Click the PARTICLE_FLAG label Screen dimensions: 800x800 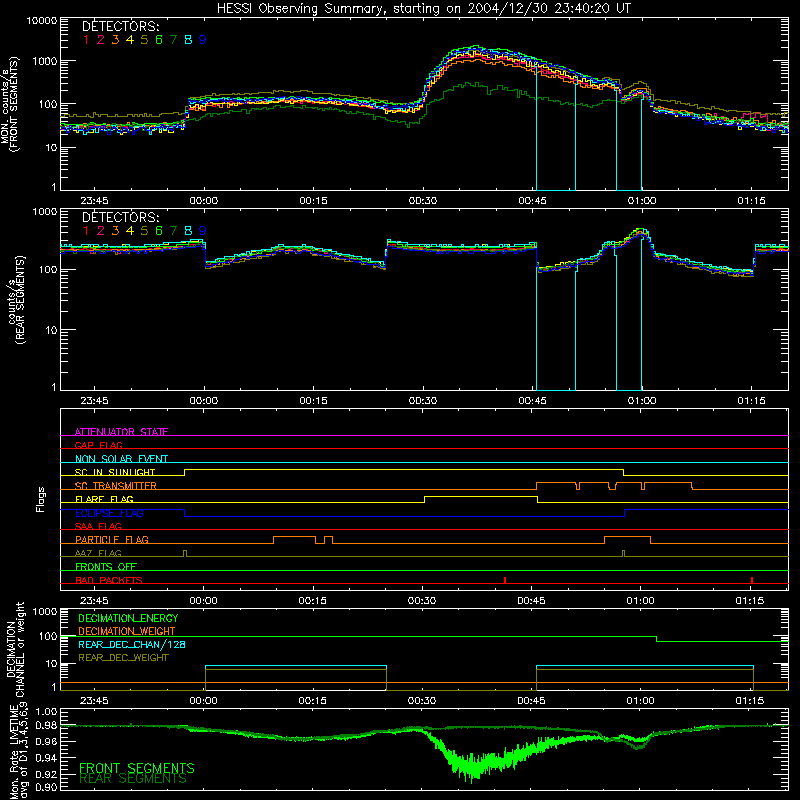[112, 539]
